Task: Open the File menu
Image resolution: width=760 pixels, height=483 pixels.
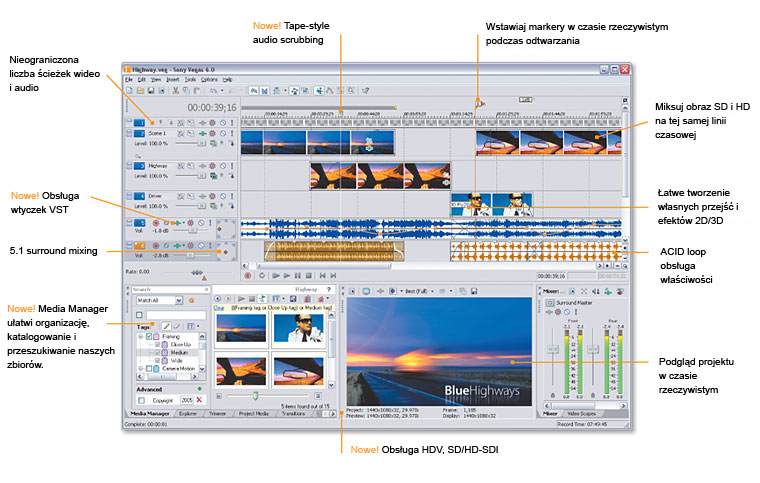Action: 129,79
